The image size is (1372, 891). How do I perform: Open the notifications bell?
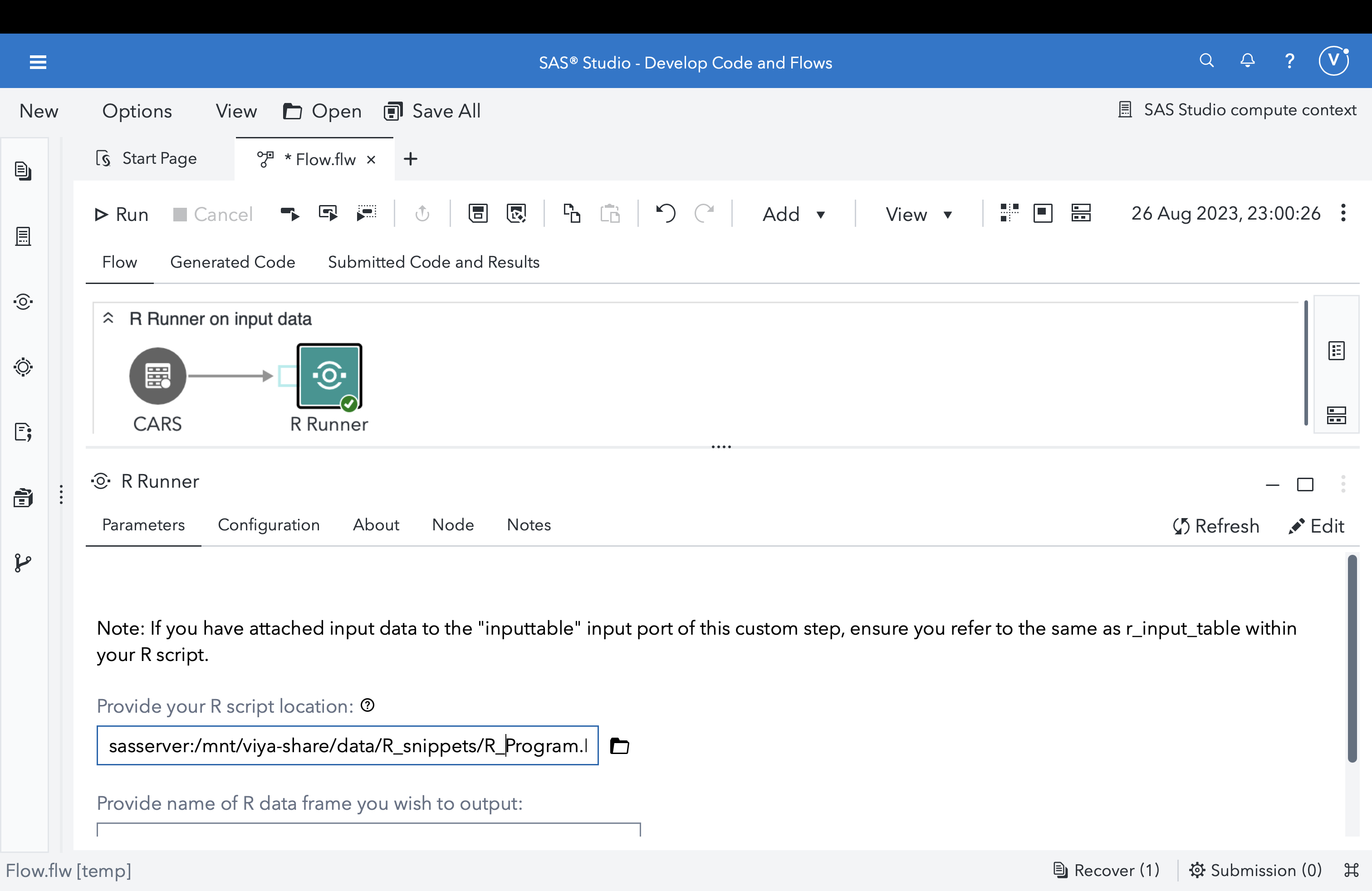(x=1248, y=60)
